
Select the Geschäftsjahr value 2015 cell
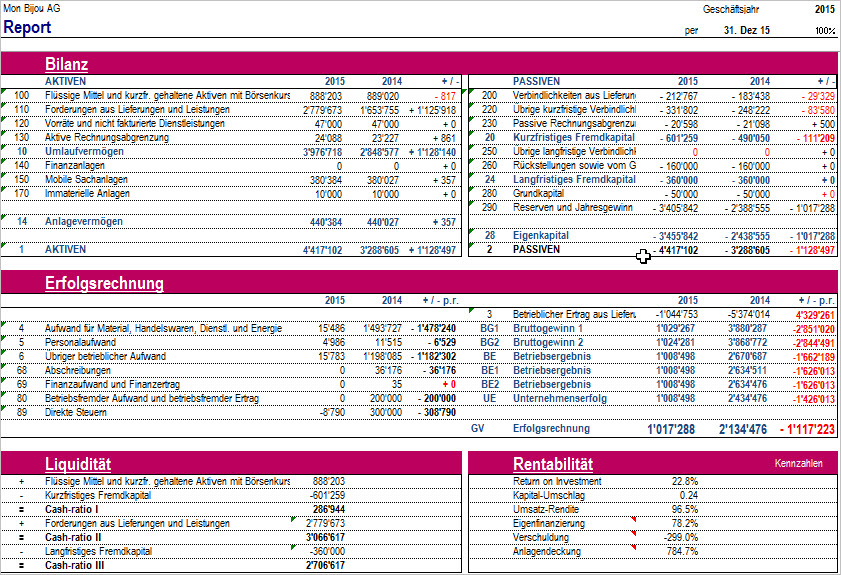pos(825,8)
